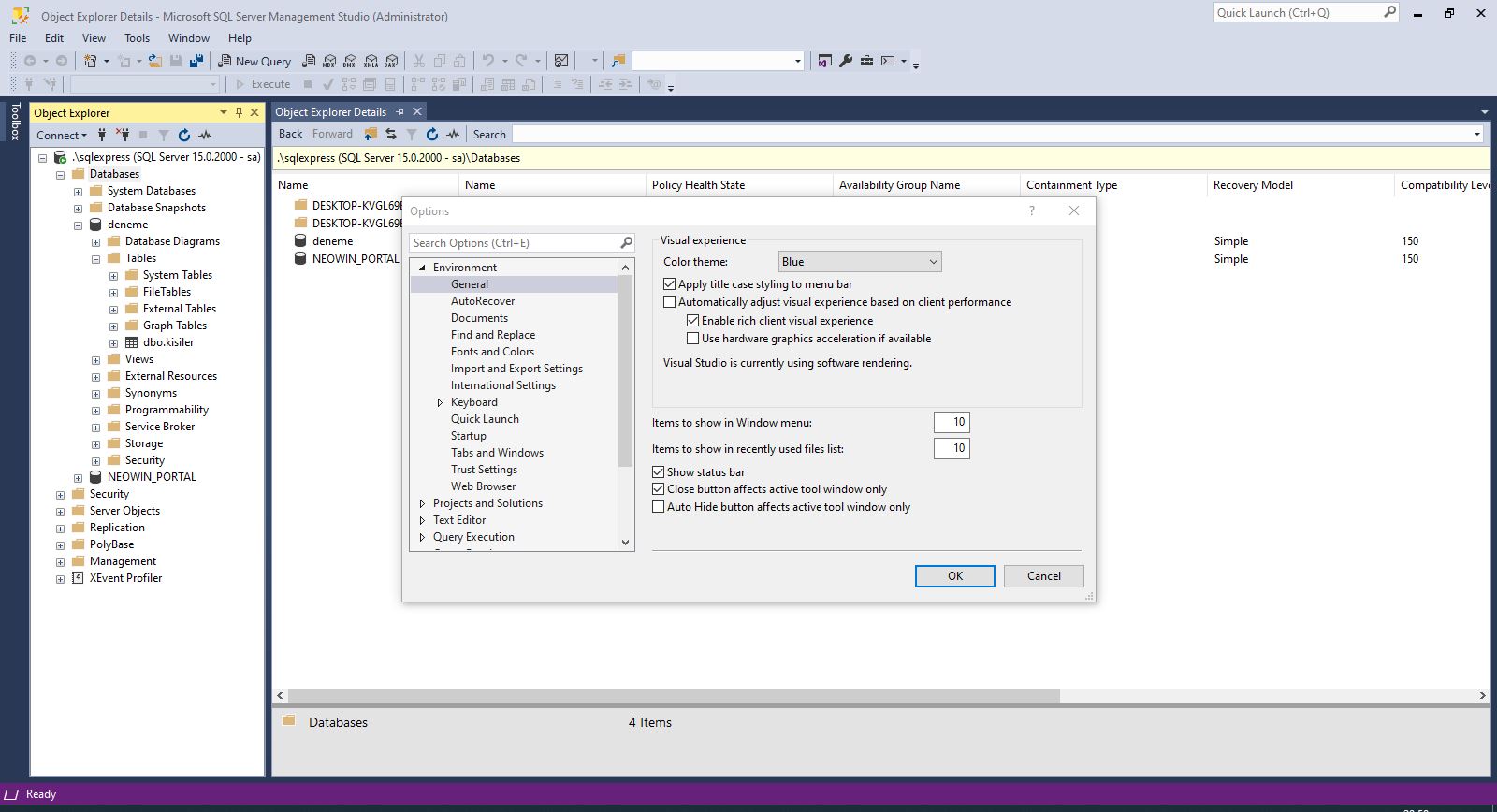Screen dimensions: 1497x812
Task: Click the Search Options input field
Action: (522, 243)
